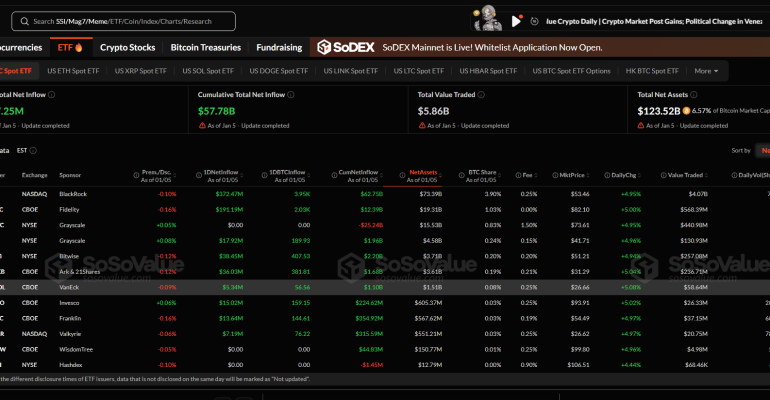Click the Invesco sponsor cell
Screen dimensions: 770x400
pyautogui.click(x=69, y=303)
